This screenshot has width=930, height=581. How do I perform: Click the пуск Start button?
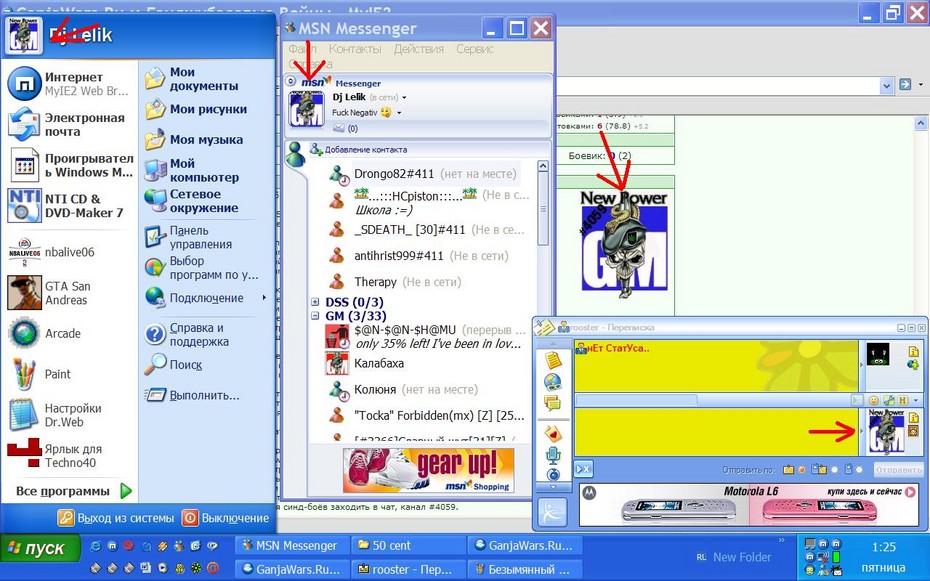tap(39, 548)
